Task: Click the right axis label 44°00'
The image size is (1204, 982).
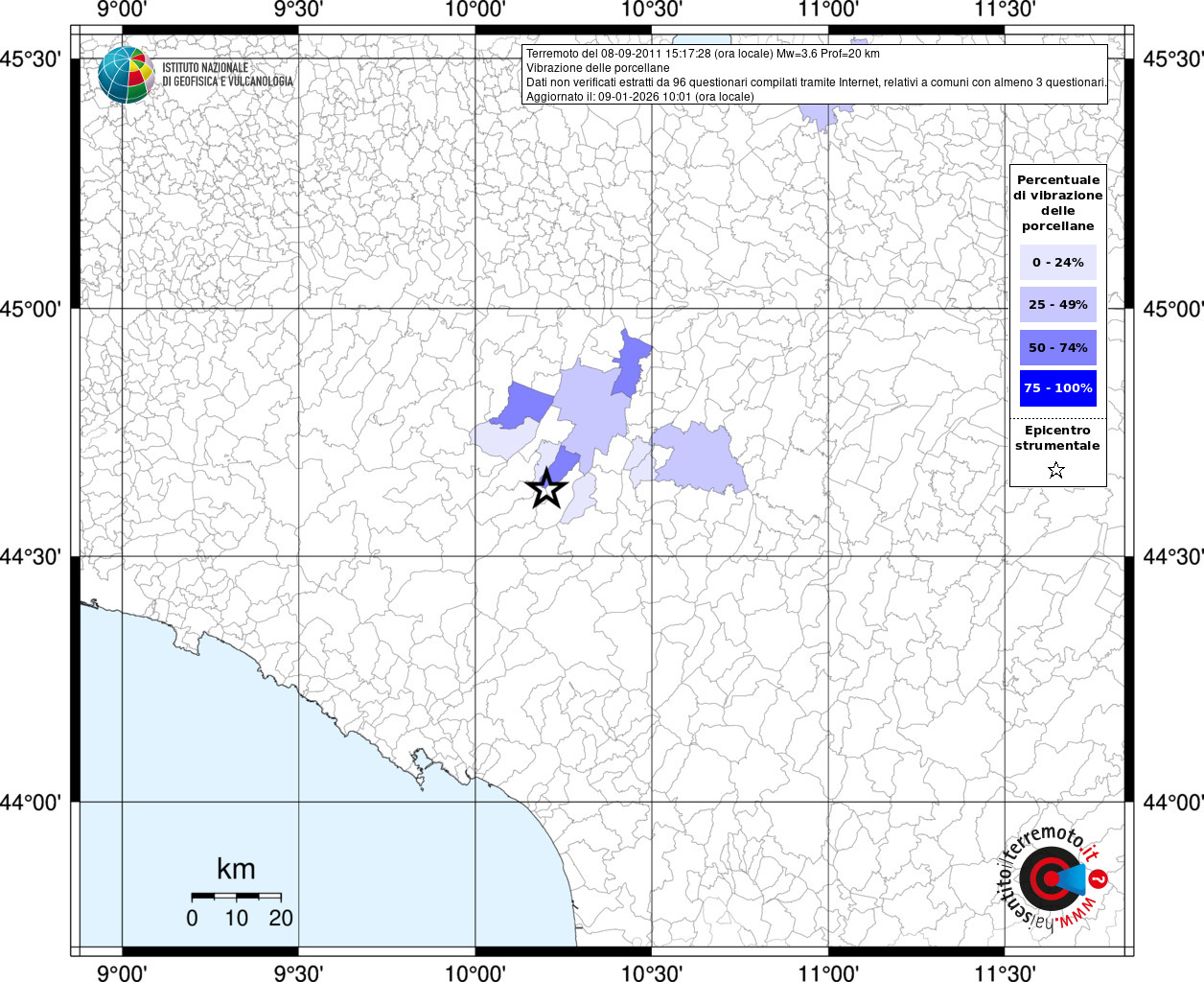Action: tap(1173, 803)
